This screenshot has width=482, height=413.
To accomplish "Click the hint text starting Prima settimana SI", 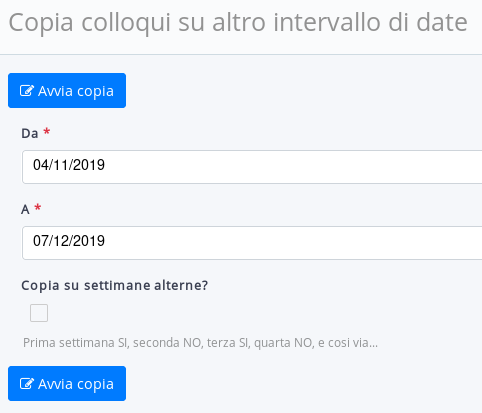I will pyautogui.click(x=200, y=343).
